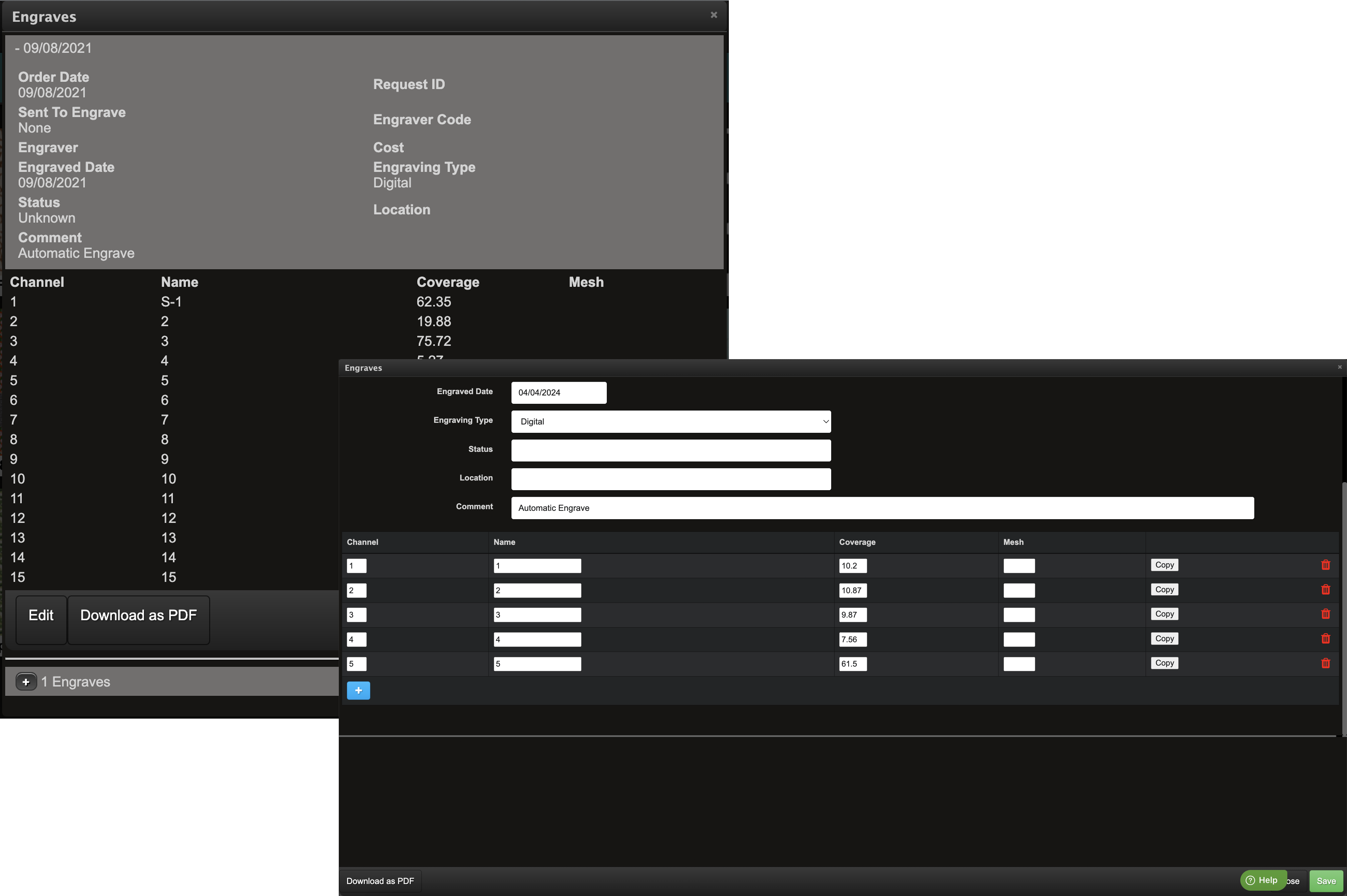Expand the 1 Engraves section plus icon

click(26, 682)
